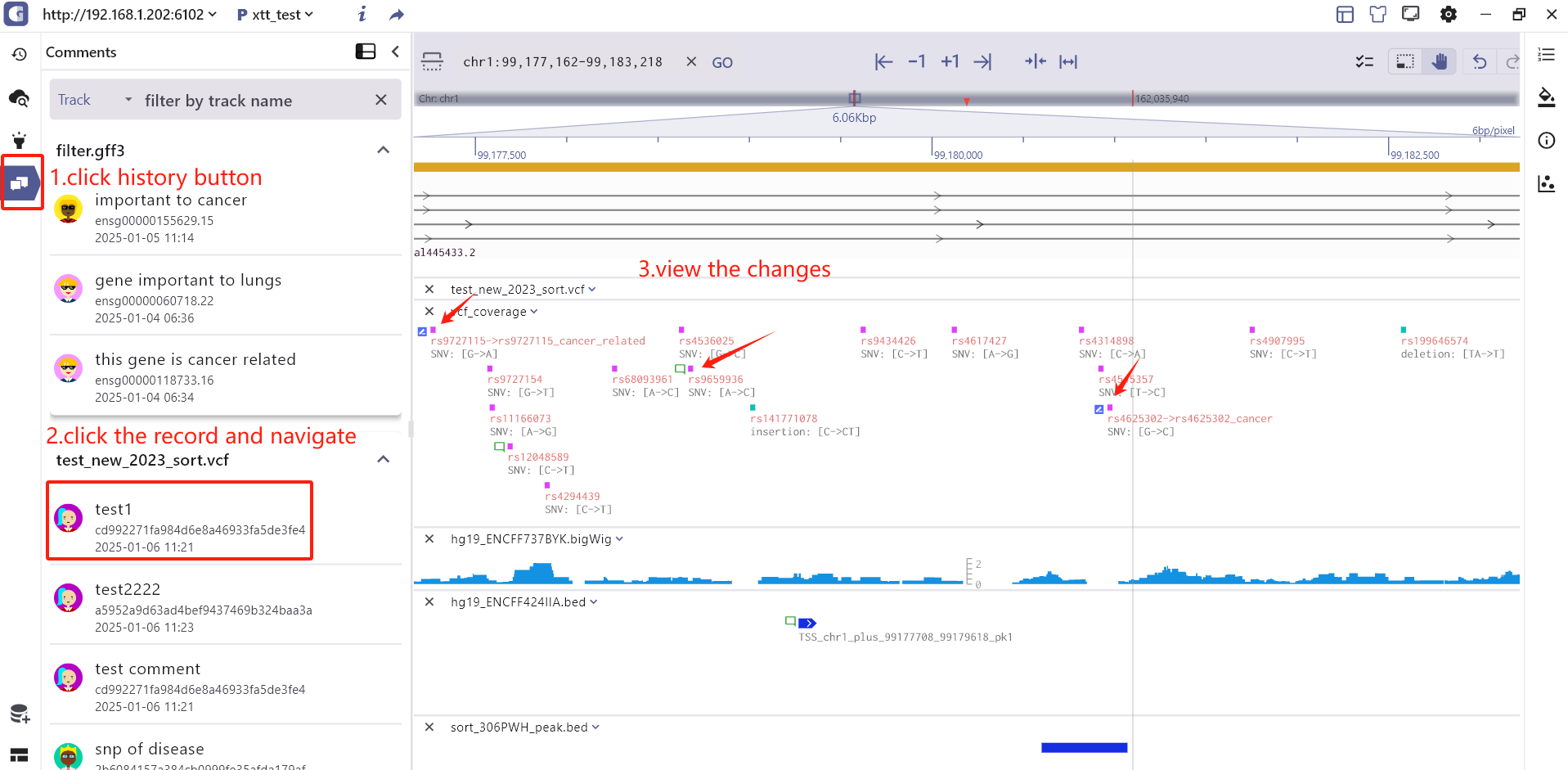Undo the last navigation
1568x770 pixels.
coord(1480,61)
